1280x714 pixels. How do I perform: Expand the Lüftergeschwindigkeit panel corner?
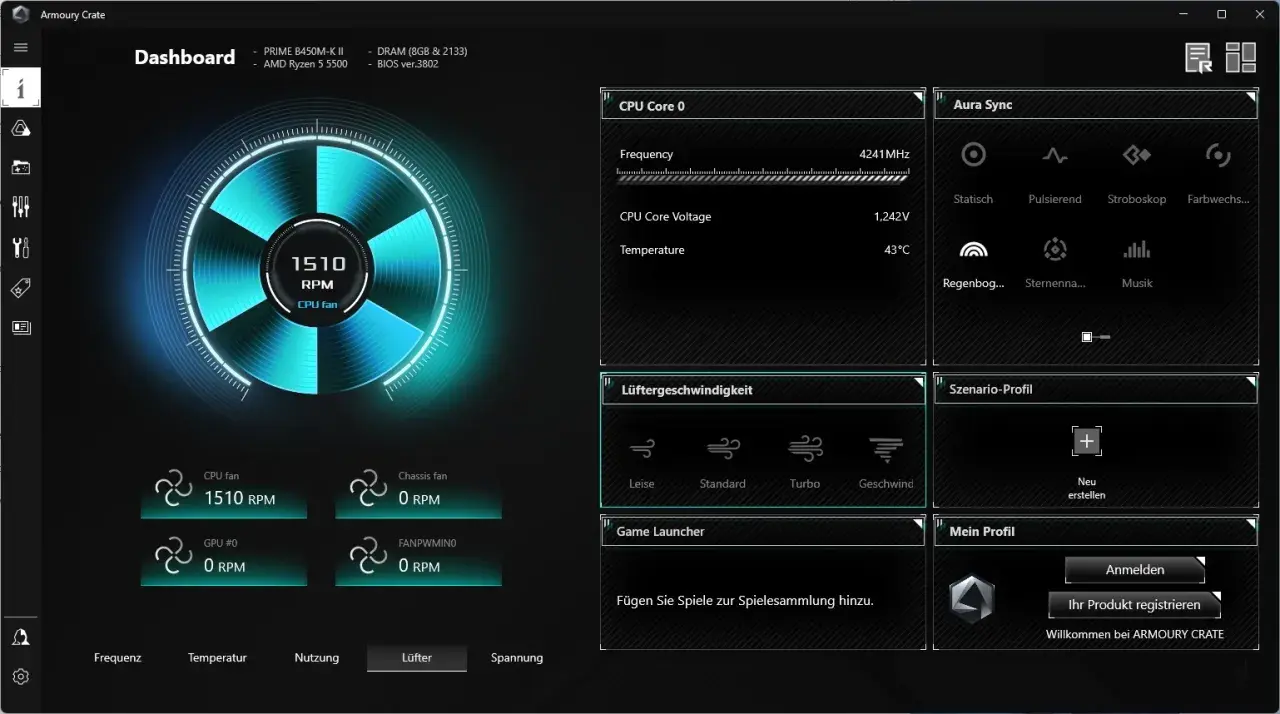[x=918, y=382]
